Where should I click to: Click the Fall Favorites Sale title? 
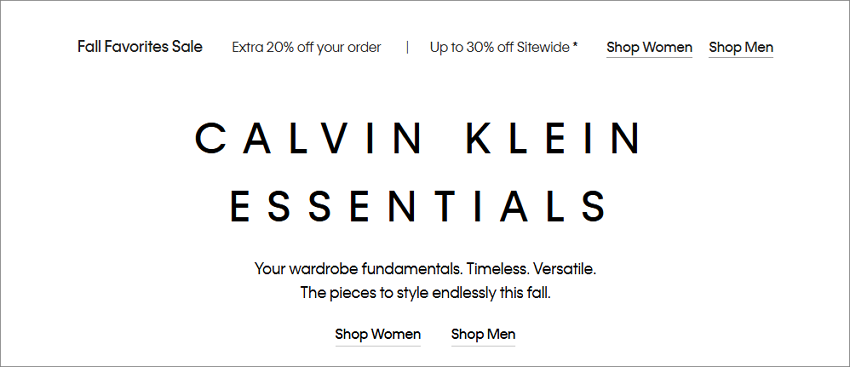(140, 47)
